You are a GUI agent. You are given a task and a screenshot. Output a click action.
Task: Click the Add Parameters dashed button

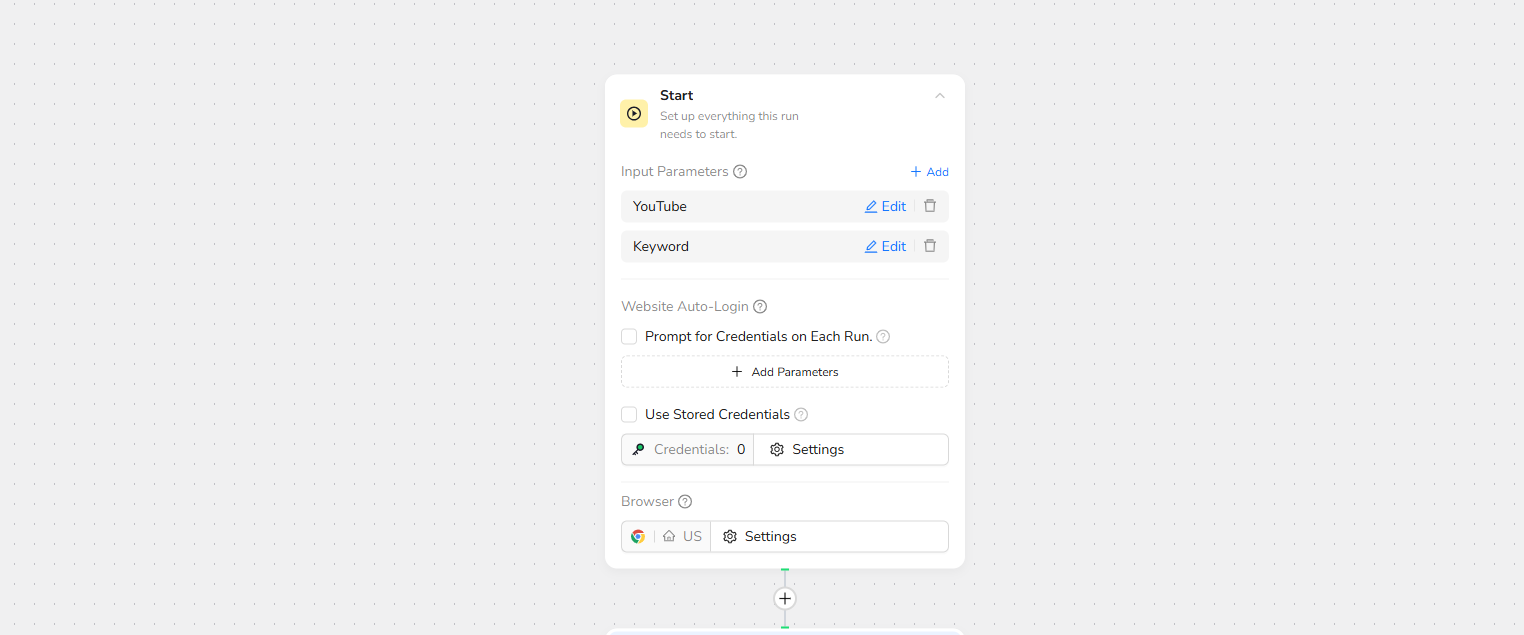(784, 372)
